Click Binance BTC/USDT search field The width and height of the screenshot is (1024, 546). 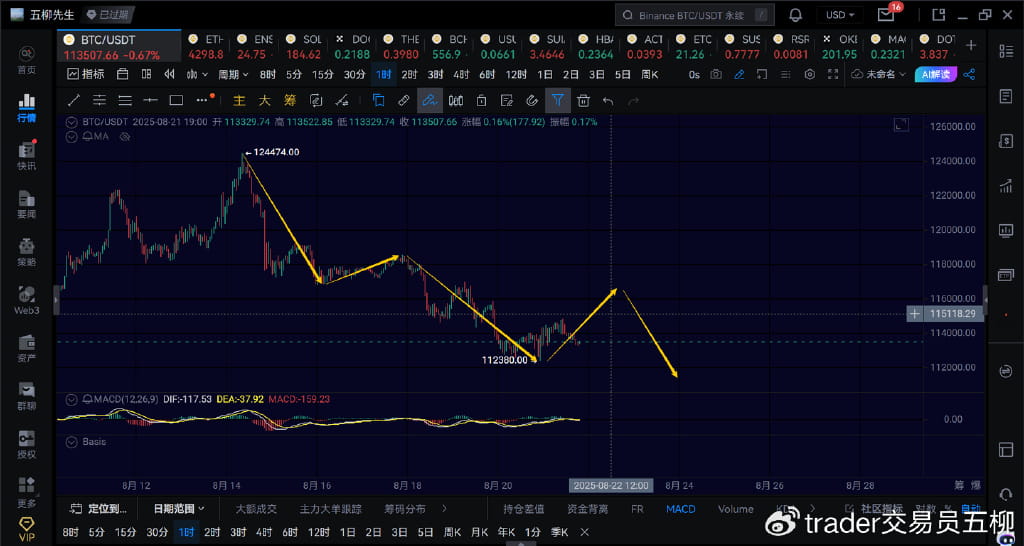[694, 14]
